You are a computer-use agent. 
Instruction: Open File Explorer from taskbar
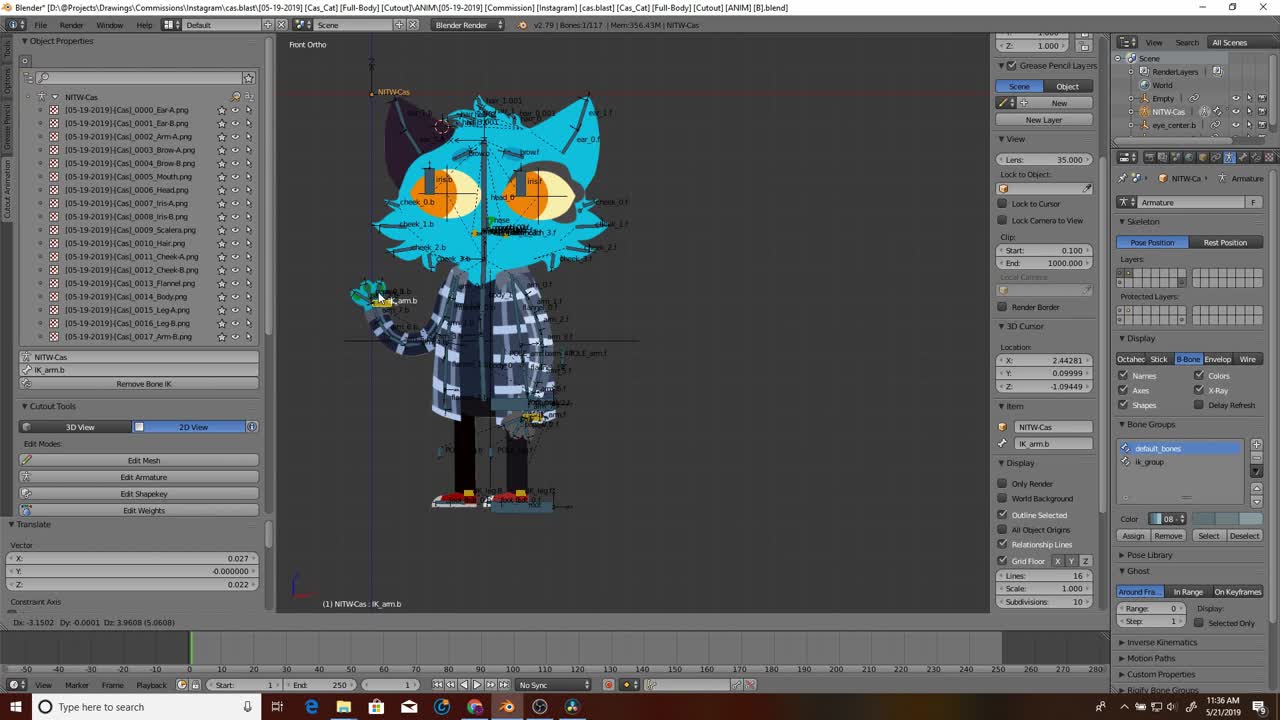[344, 707]
